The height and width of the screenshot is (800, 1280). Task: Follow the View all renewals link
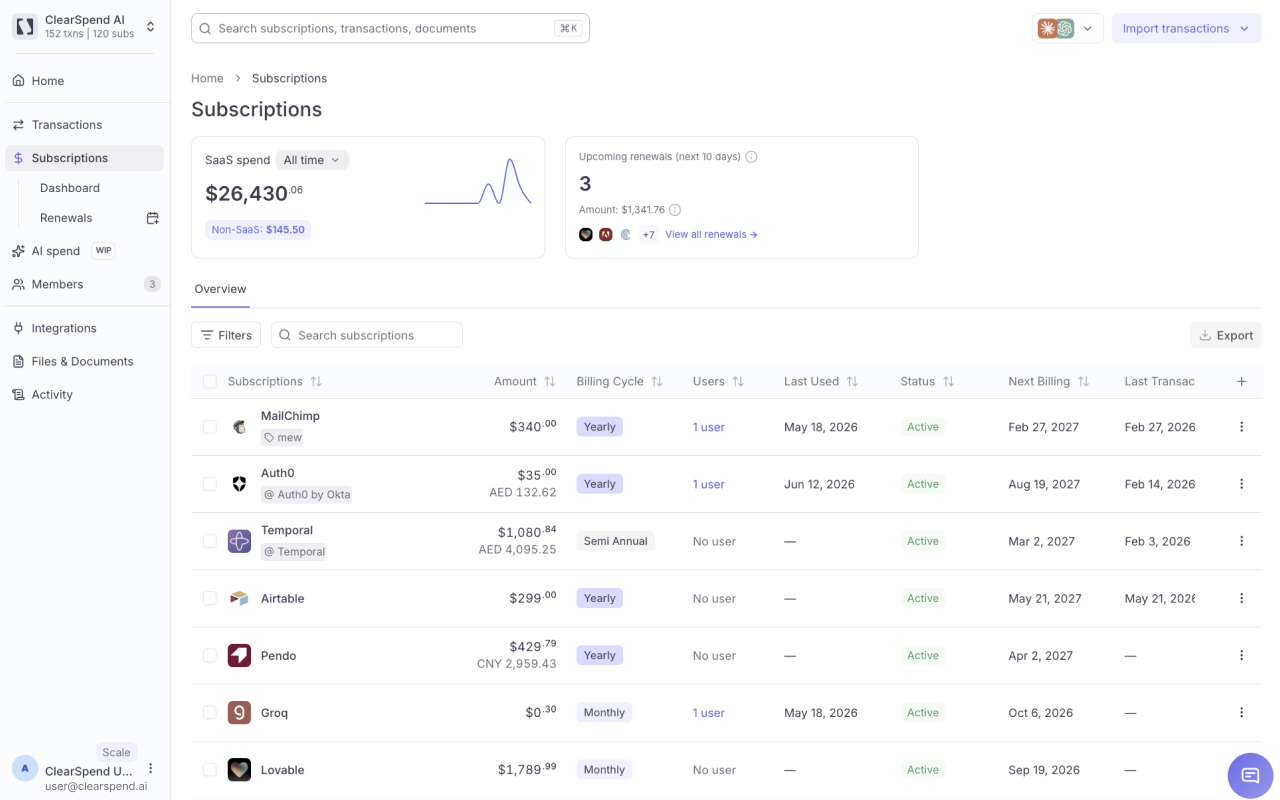click(x=711, y=235)
